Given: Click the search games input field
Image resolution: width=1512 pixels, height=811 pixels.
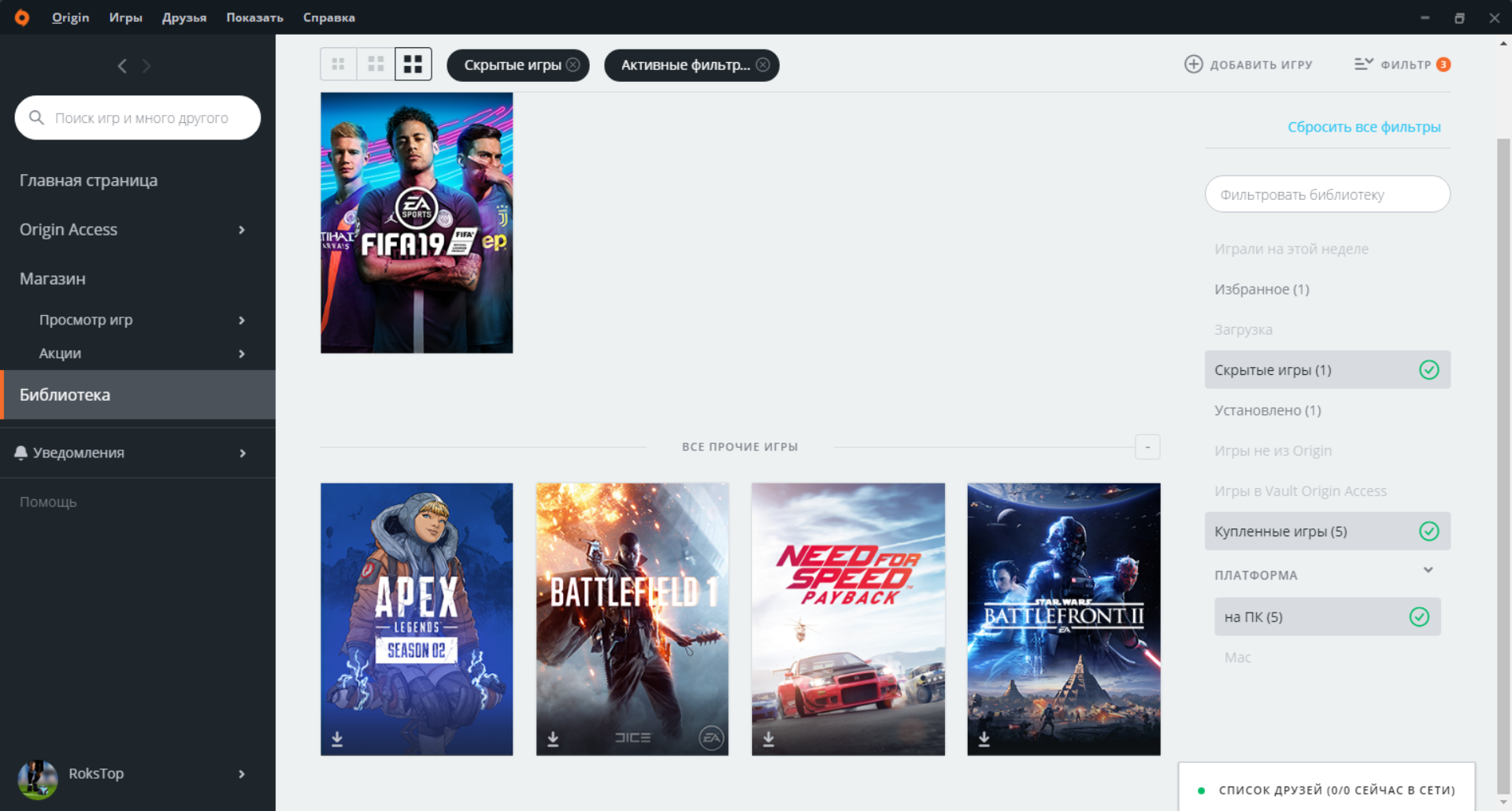Looking at the screenshot, I should point(138,117).
